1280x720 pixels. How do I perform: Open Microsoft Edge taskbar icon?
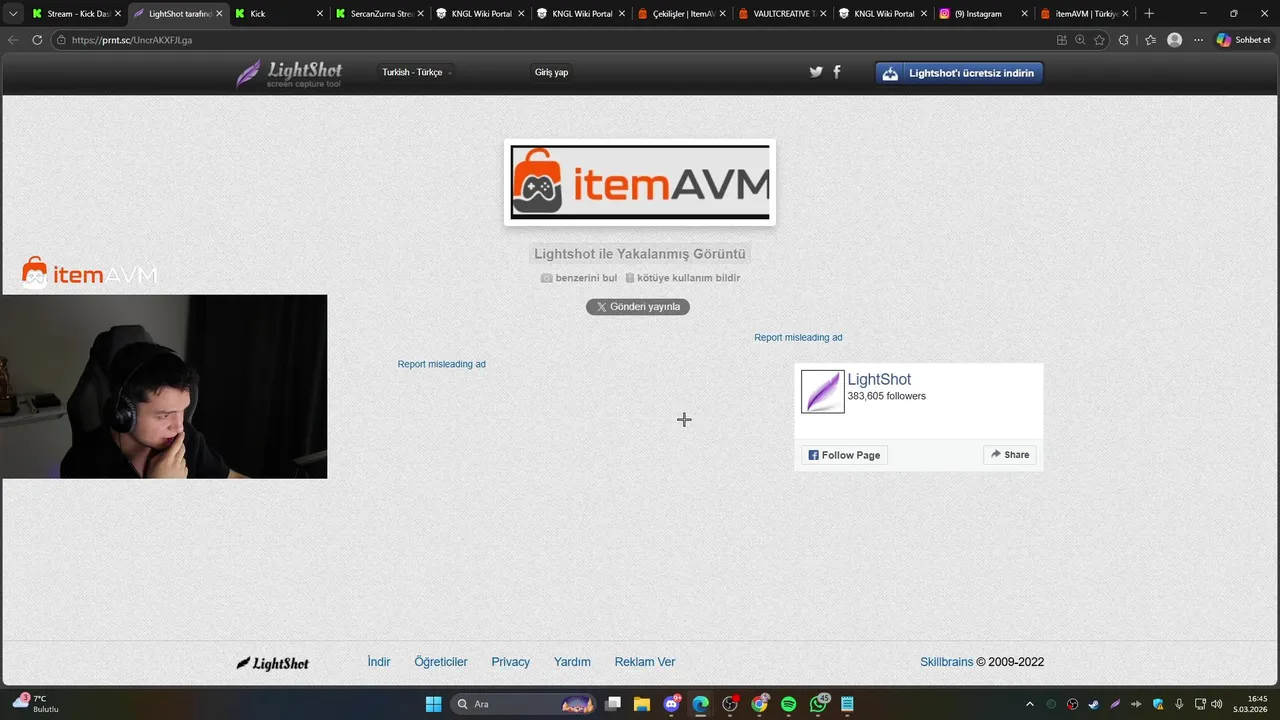(x=700, y=704)
